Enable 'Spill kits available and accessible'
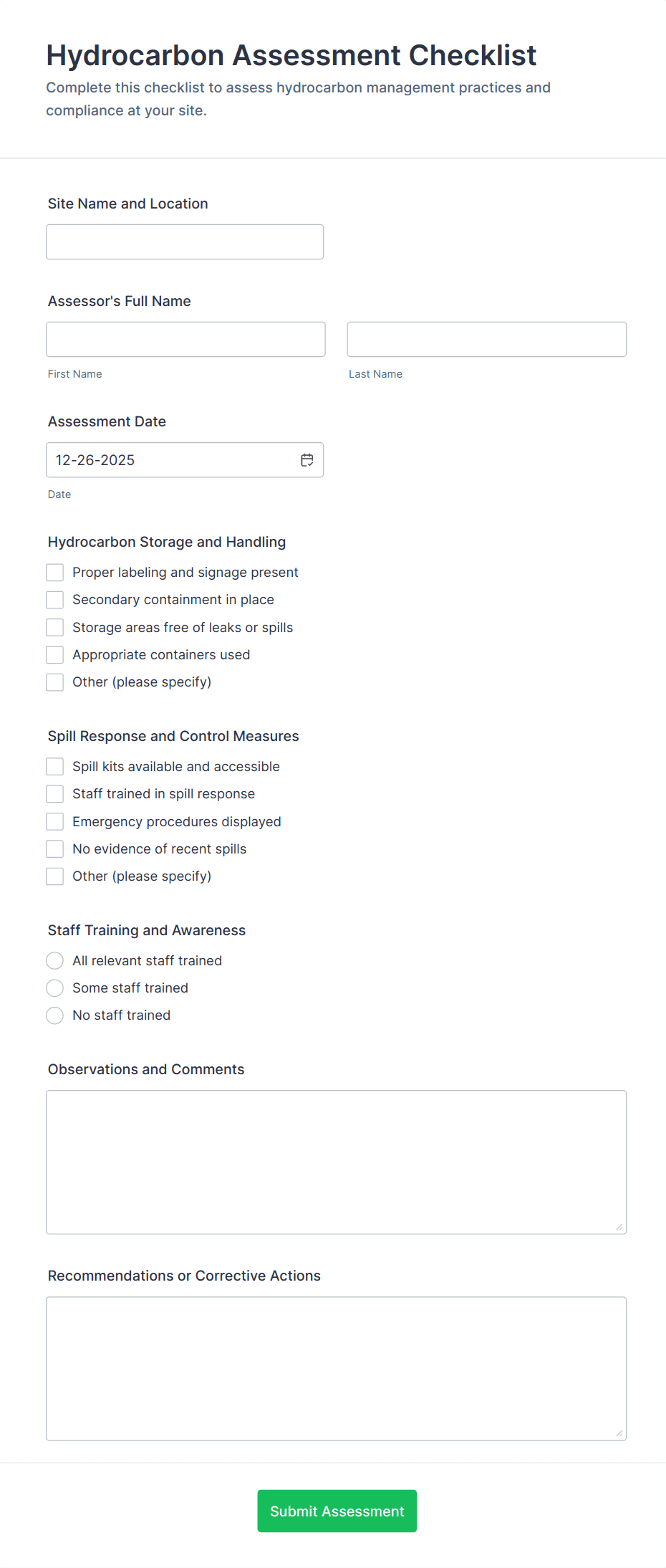The width and height of the screenshot is (666, 1568). click(x=54, y=766)
